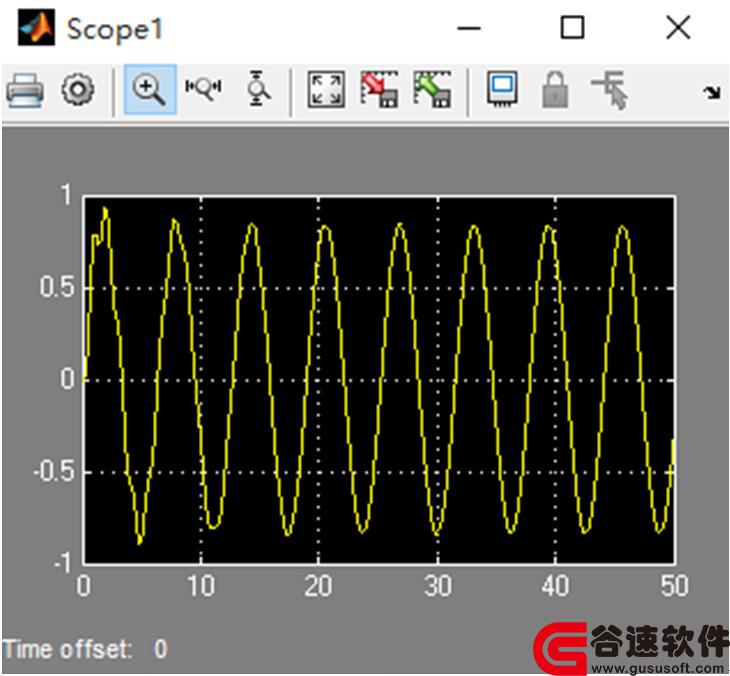Viewport: 730px width, 676px height.
Task: Click the x-axis tick label 30
Action: (x=438, y=586)
